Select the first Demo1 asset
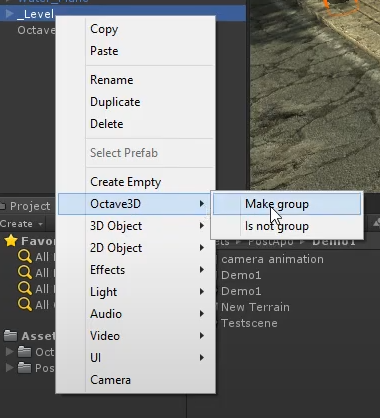380x418 pixels. point(241,275)
